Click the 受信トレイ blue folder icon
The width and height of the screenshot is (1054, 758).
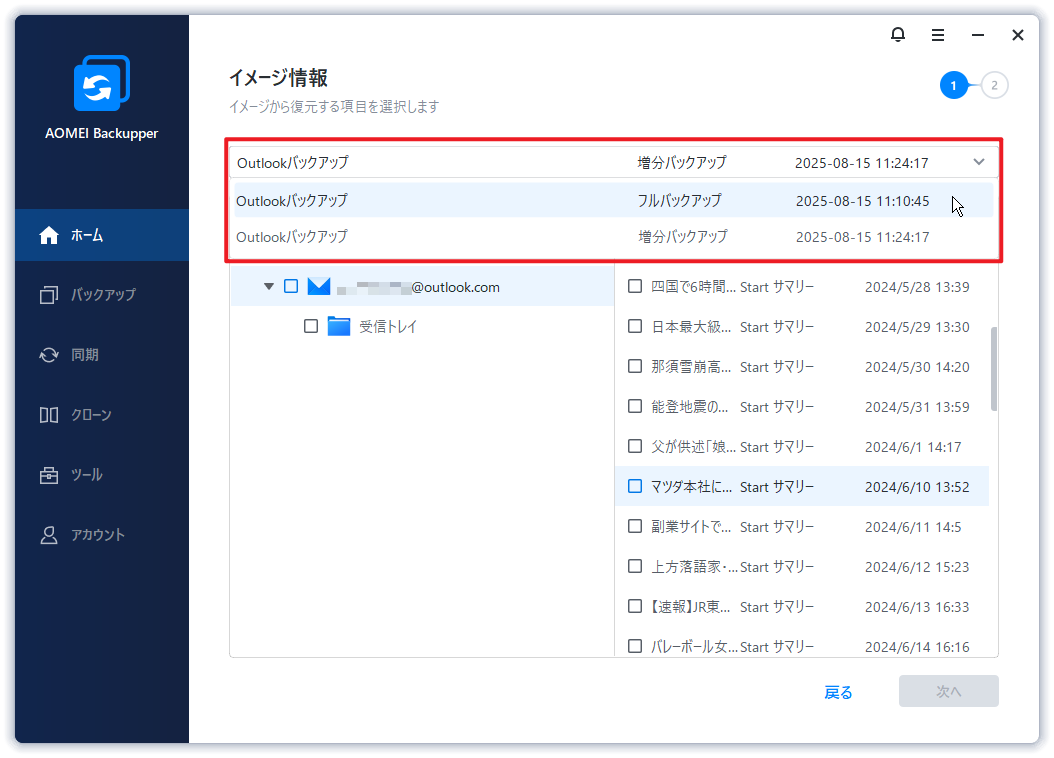[x=339, y=326]
